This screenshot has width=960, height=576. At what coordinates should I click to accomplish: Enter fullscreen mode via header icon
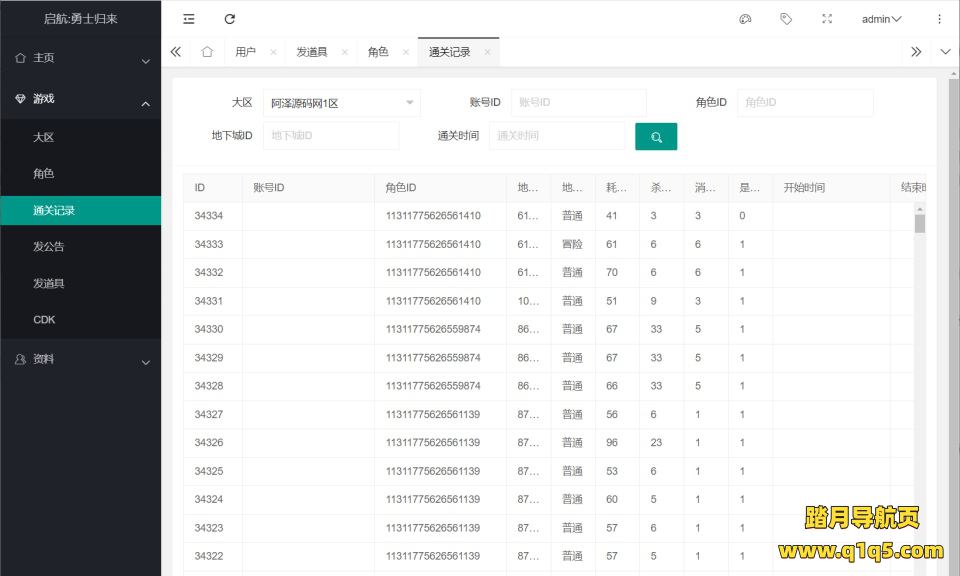827,19
